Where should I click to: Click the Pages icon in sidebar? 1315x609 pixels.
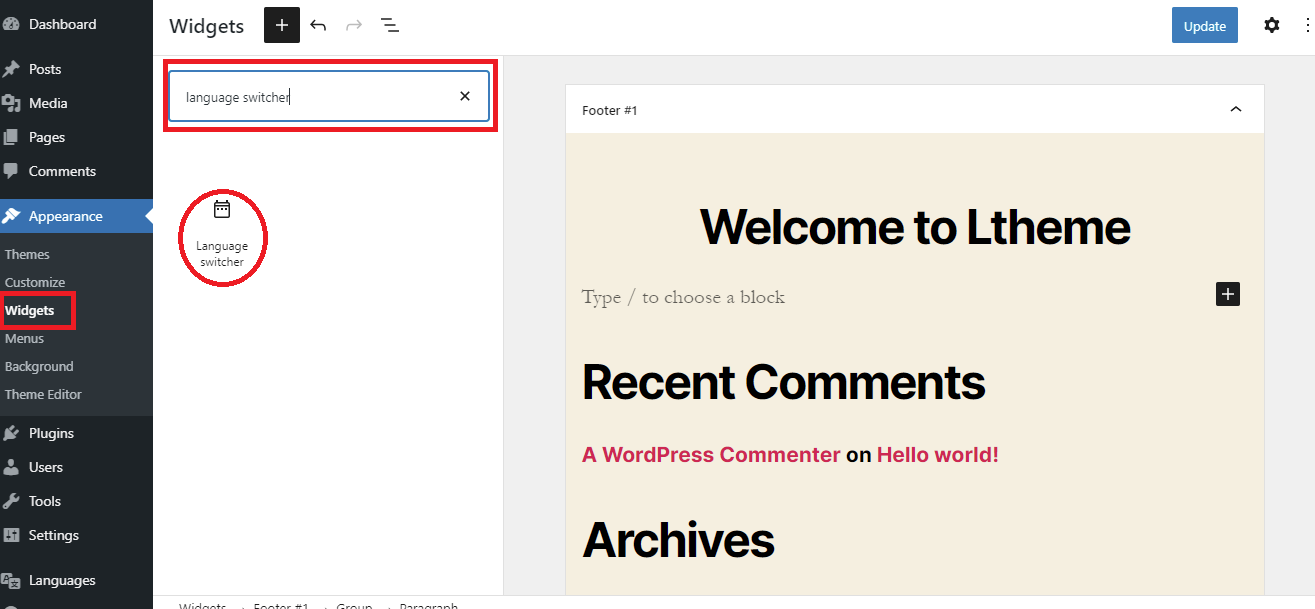[x=11, y=137]
